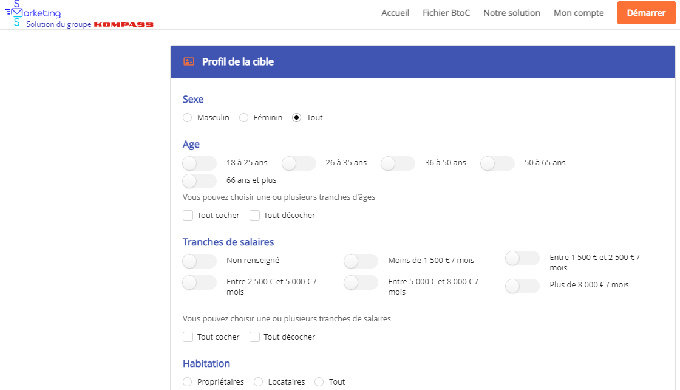This screenshot has width=680, height=390.
Task: Click the Tranches de salaires heading
Action: click(x=228, y=242)
